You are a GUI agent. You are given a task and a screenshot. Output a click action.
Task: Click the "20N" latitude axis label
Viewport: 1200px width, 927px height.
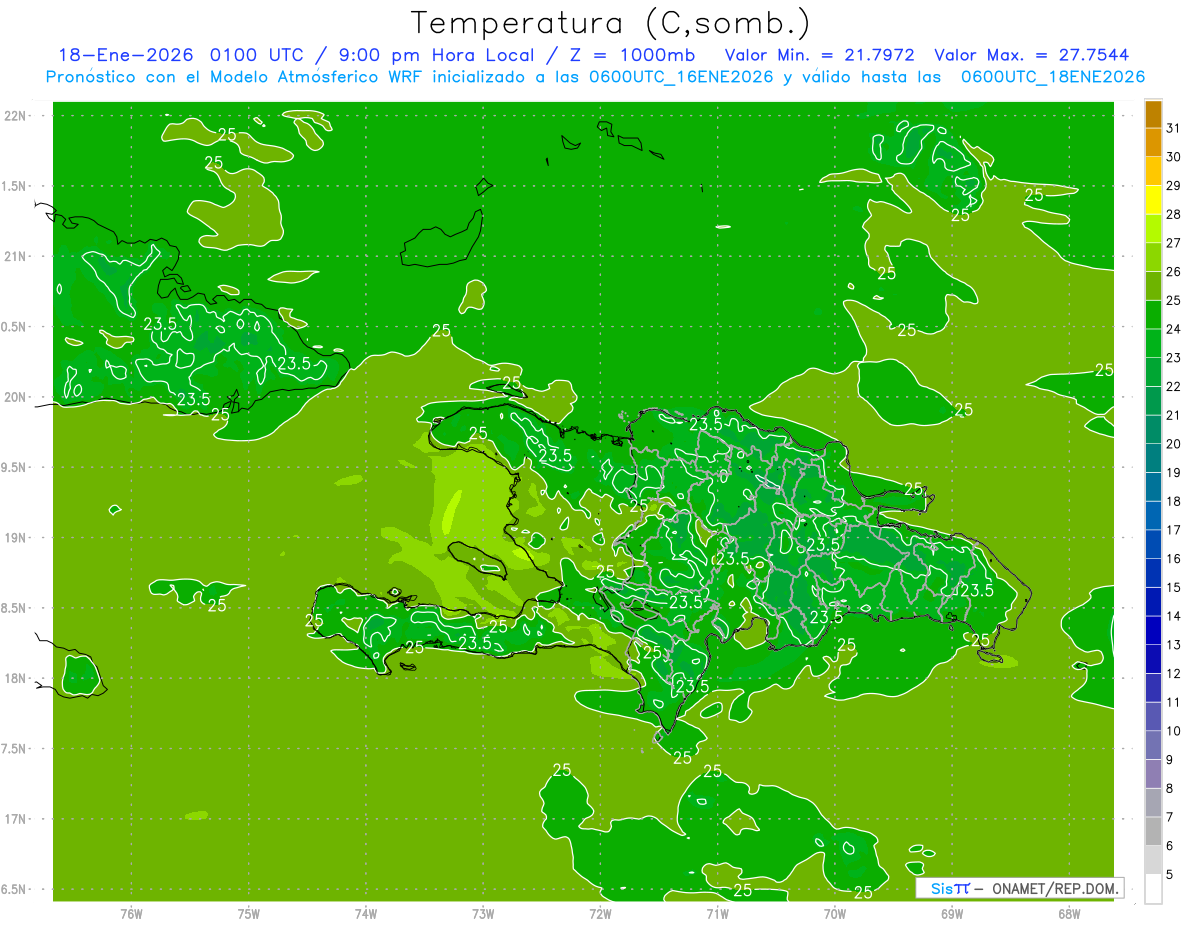click(x=15, y=397)
